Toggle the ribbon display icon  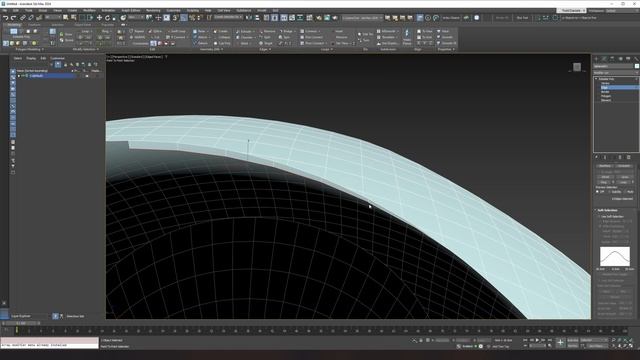click(x=283, y=18)
